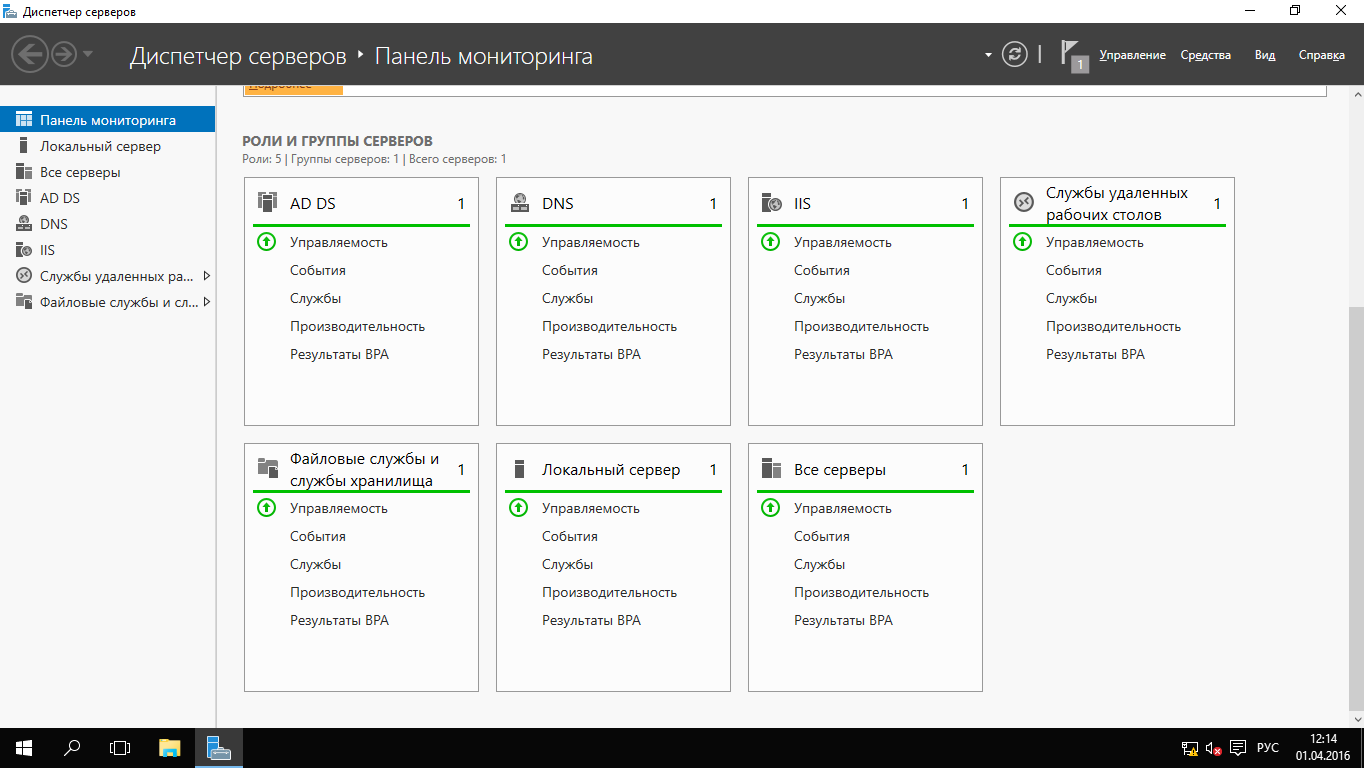Open the navigation history dropdown arrow
This screenshot has width=1364, height=768.
88,54
